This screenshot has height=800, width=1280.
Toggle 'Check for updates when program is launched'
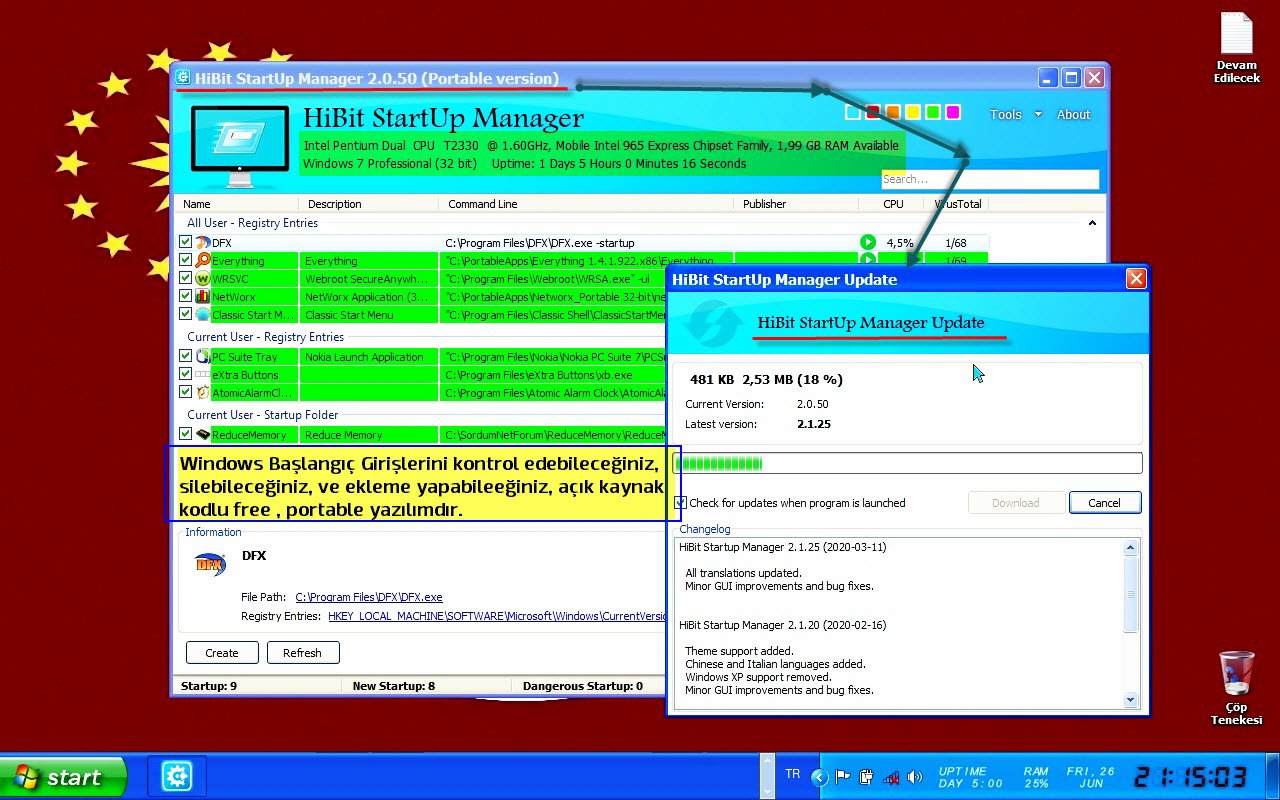(x=681, y=503)
